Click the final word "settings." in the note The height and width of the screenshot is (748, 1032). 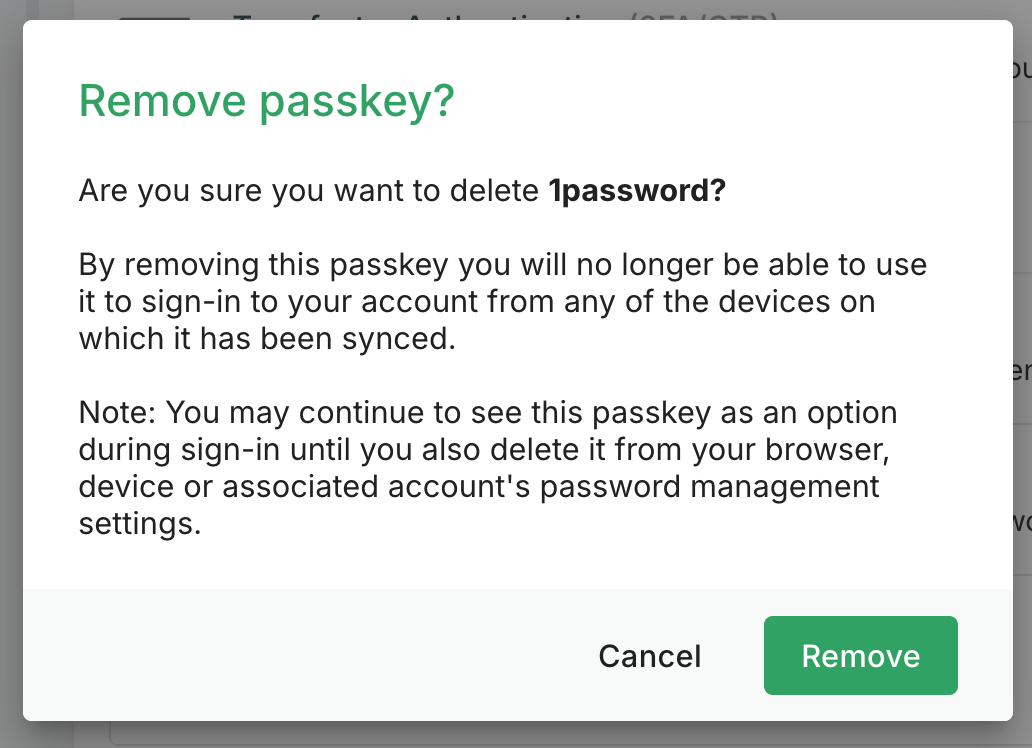tap(140, 524)
